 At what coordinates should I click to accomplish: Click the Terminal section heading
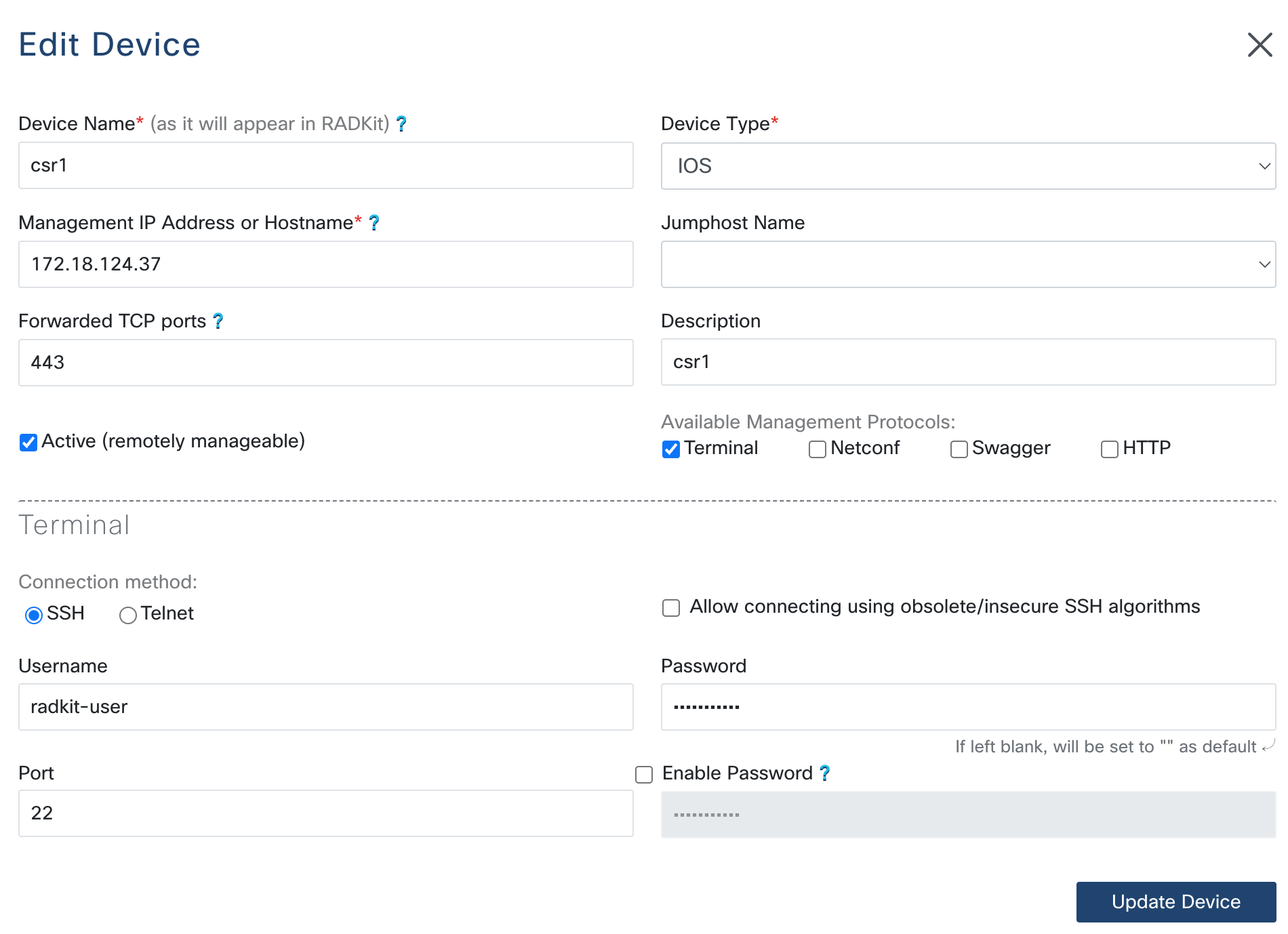click(x=74, y=525)
